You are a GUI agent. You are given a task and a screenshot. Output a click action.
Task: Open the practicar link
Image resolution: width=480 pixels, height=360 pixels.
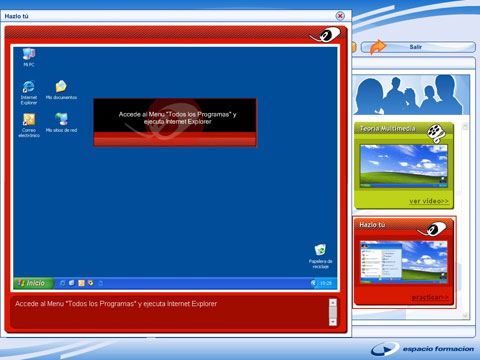[x=430, y=297]
